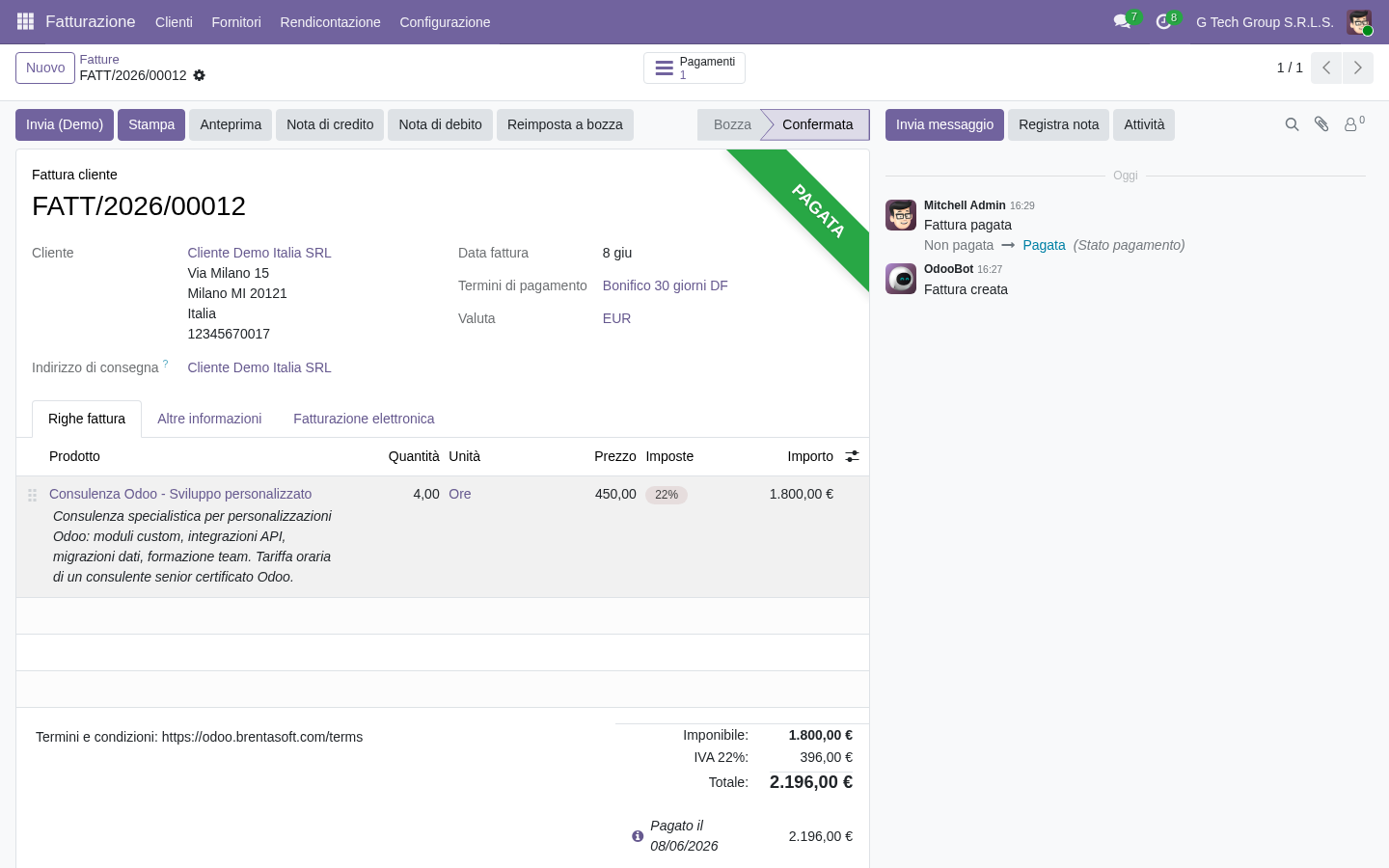
Task: Grab the drag handle of Consulenza Odoo line
Action: point(32,495)
